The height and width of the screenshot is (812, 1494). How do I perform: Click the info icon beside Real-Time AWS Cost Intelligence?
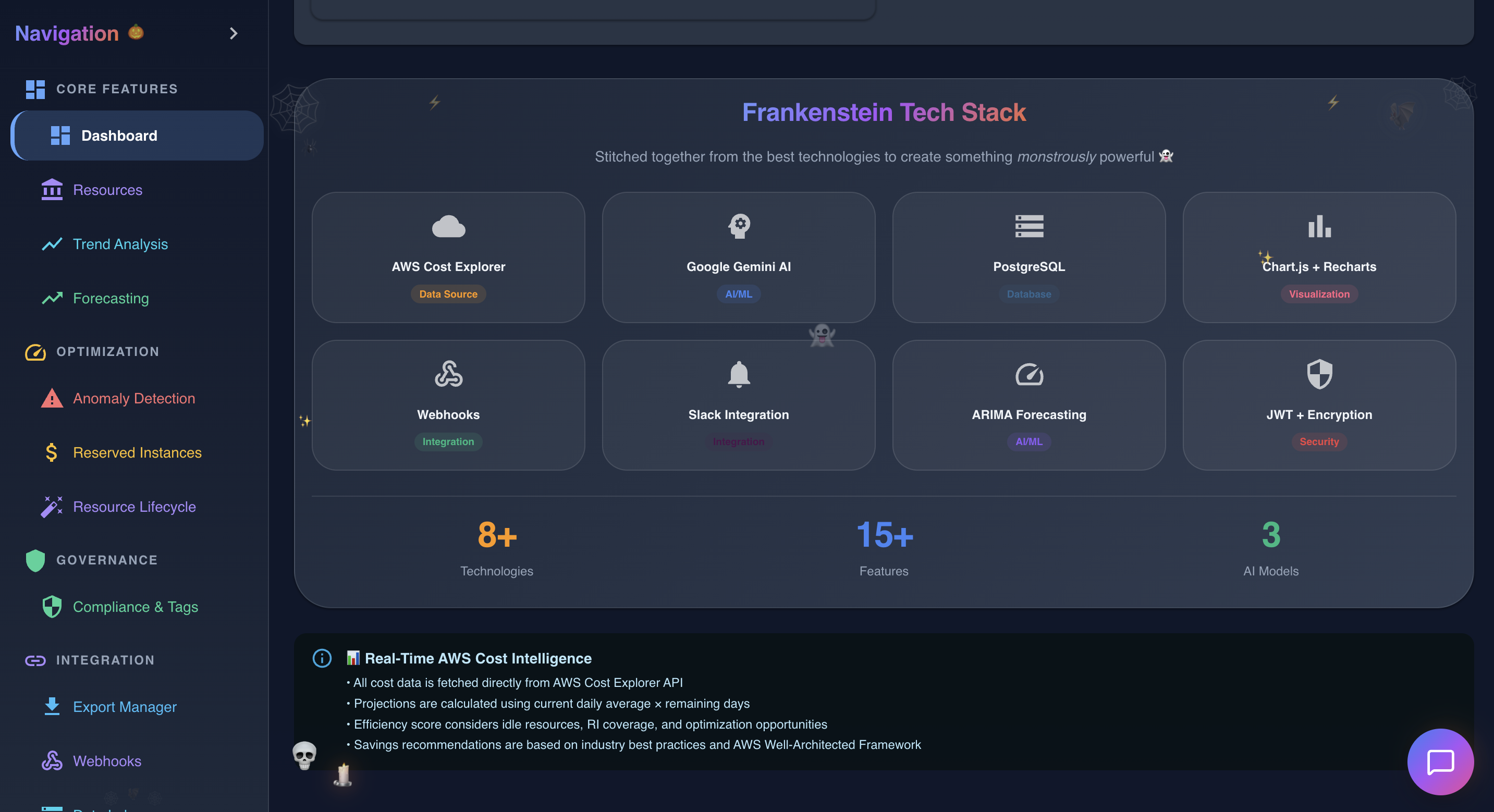pos(322,658)
